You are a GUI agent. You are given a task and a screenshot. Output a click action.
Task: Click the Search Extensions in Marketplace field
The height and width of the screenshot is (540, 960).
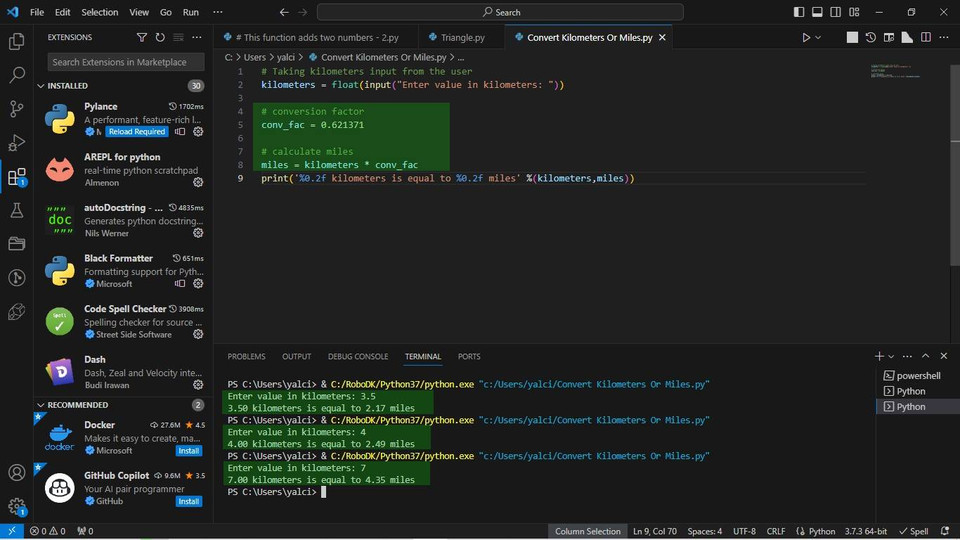[x=126, y=62]
